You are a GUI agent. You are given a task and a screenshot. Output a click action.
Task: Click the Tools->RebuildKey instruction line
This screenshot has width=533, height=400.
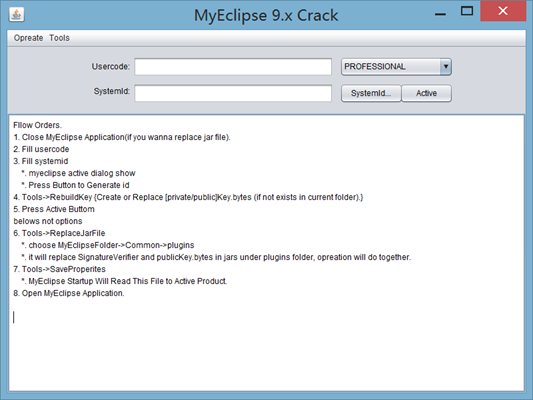188,197
